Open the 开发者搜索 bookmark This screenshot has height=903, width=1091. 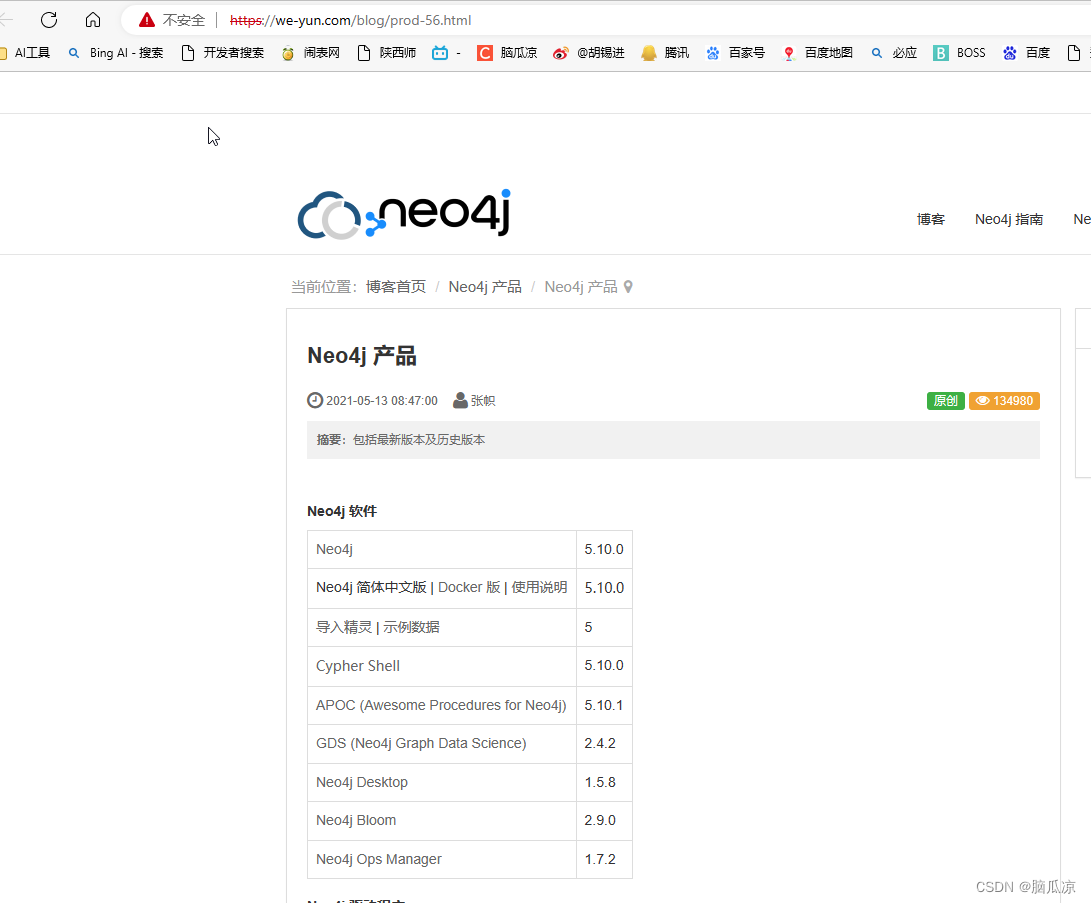[223, 53]
